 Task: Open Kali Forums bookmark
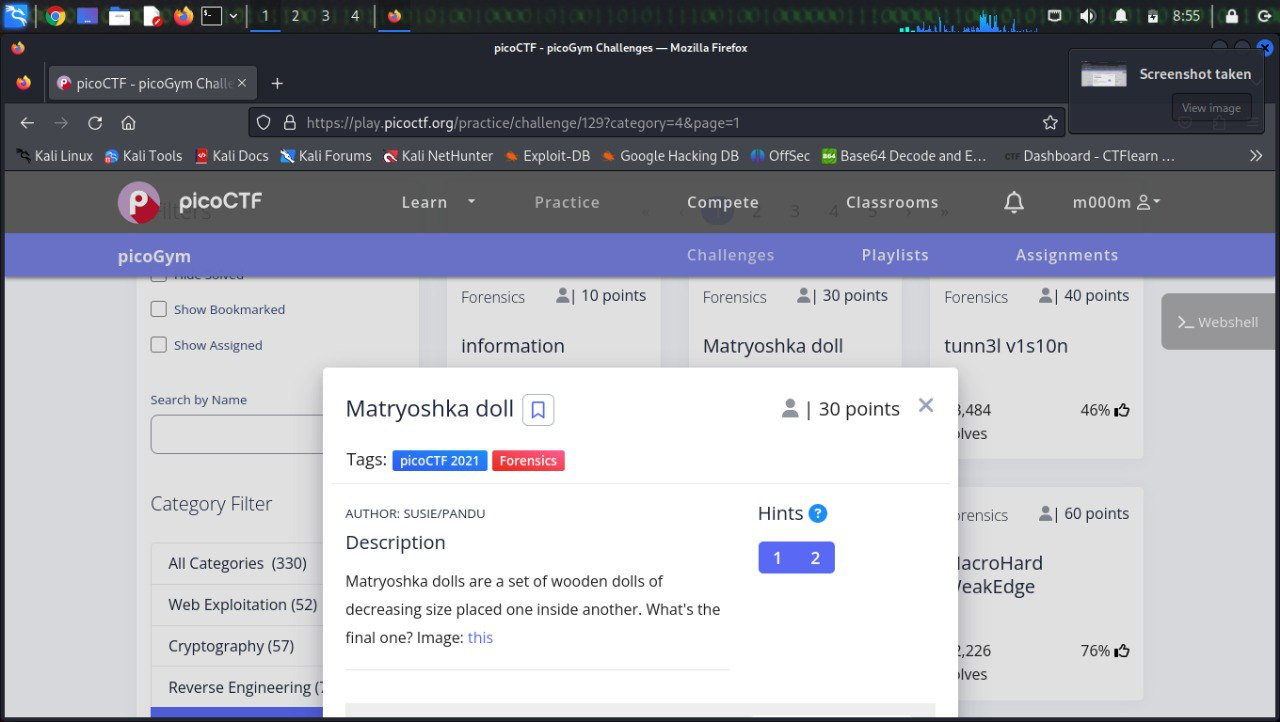326,156
